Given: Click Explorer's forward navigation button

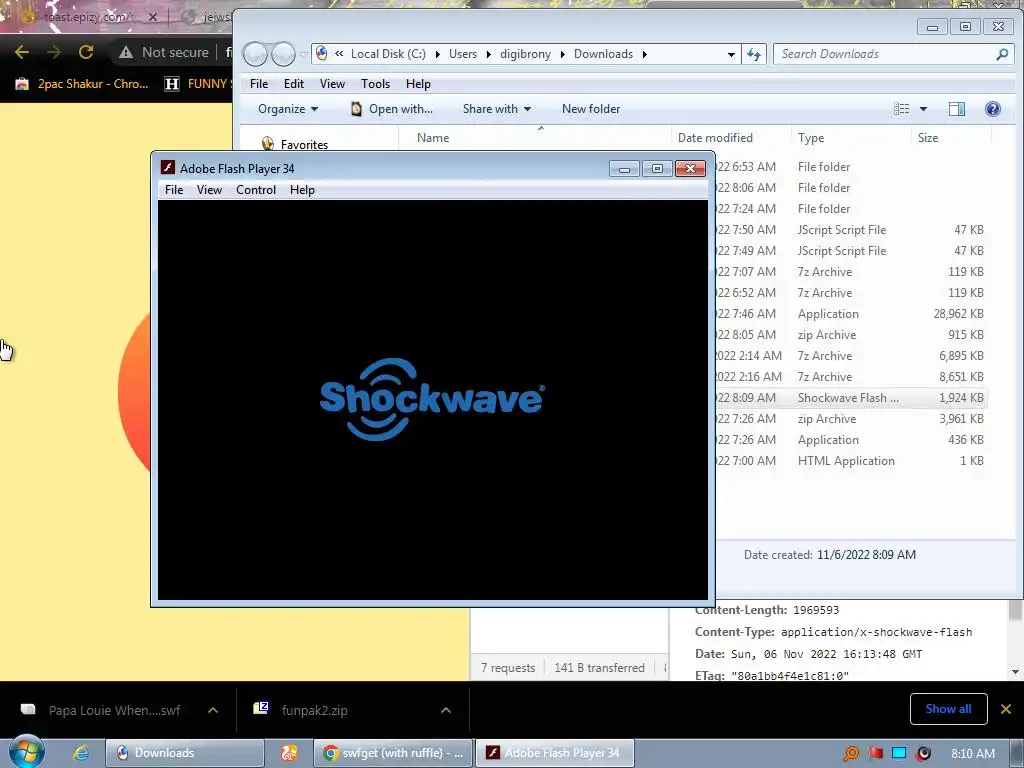Looking at the screenshot, I should [x=283, y=54].
